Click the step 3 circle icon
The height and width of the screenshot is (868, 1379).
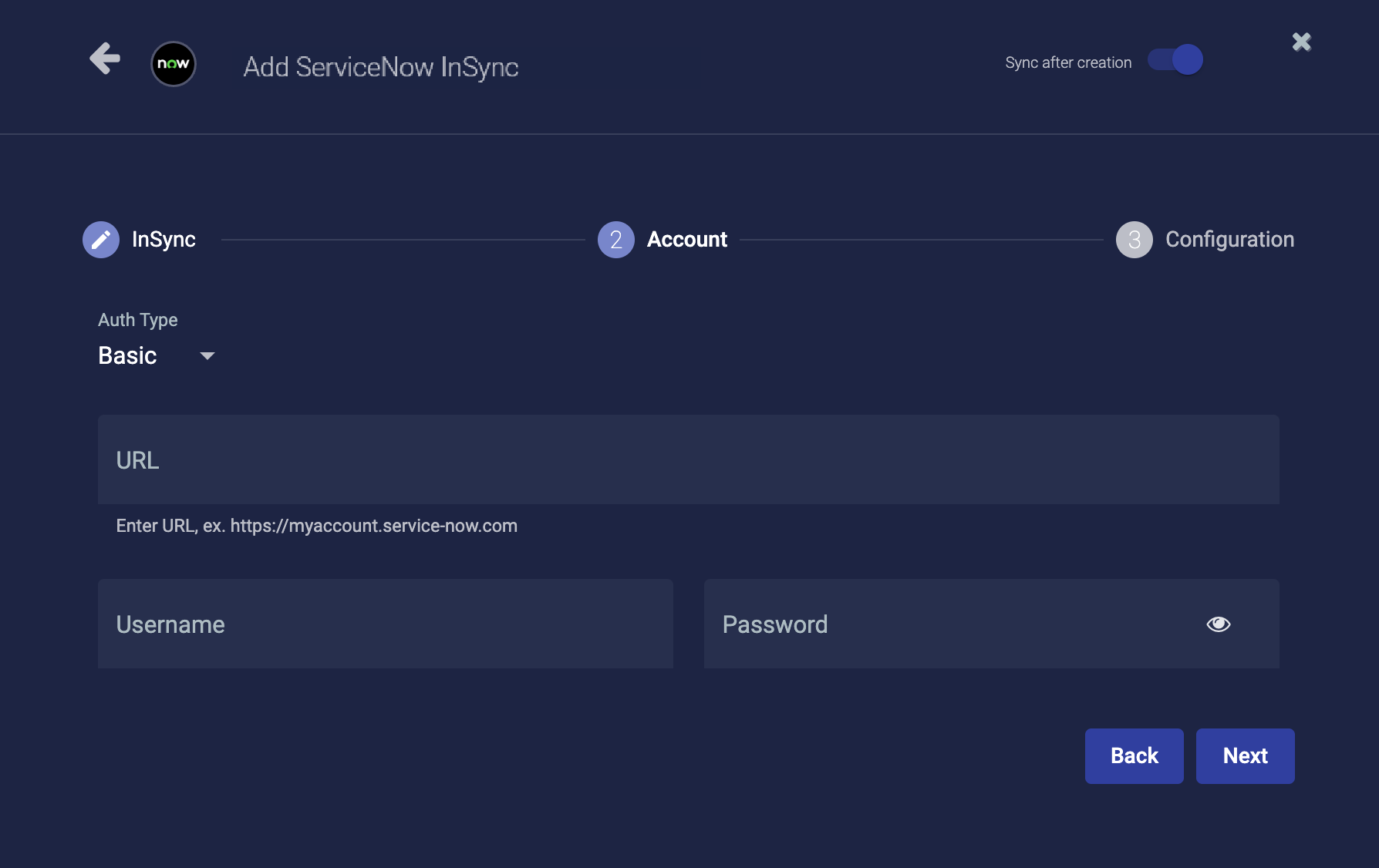[1134, 240]
